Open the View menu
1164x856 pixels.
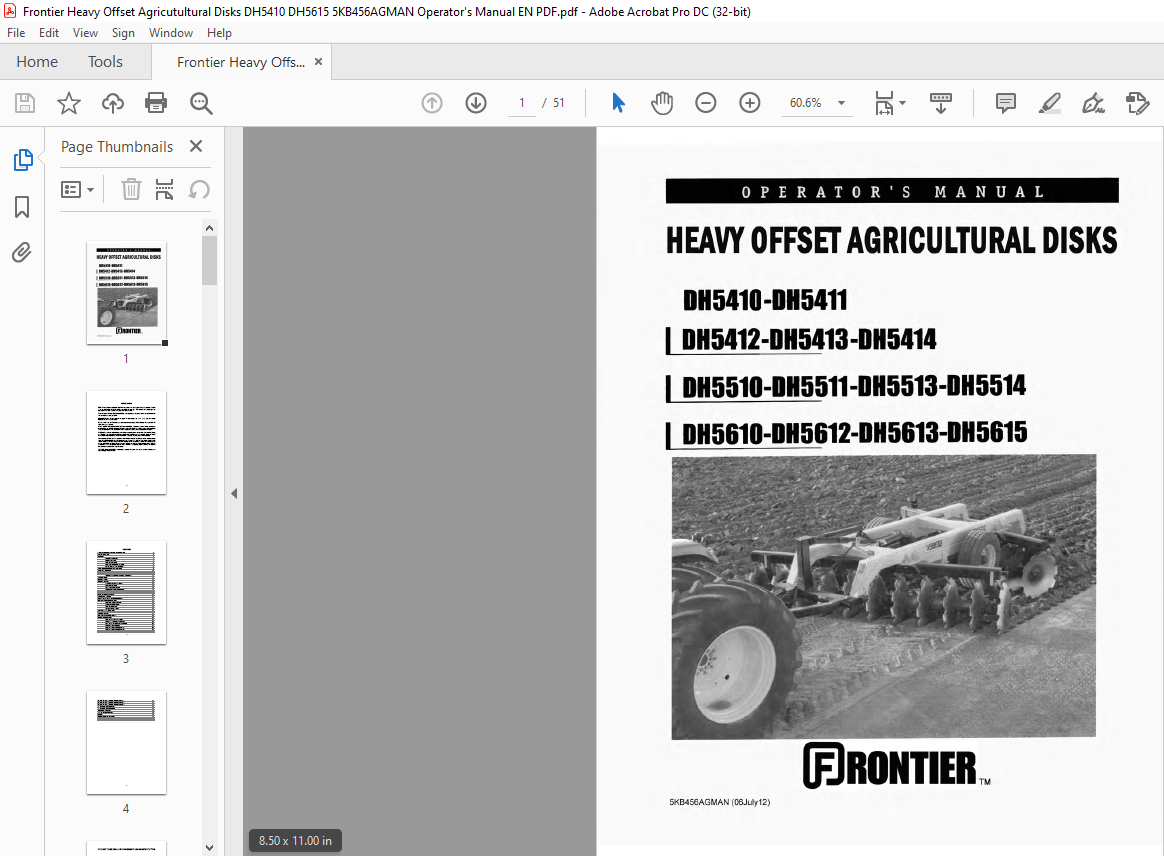[85, 33]
